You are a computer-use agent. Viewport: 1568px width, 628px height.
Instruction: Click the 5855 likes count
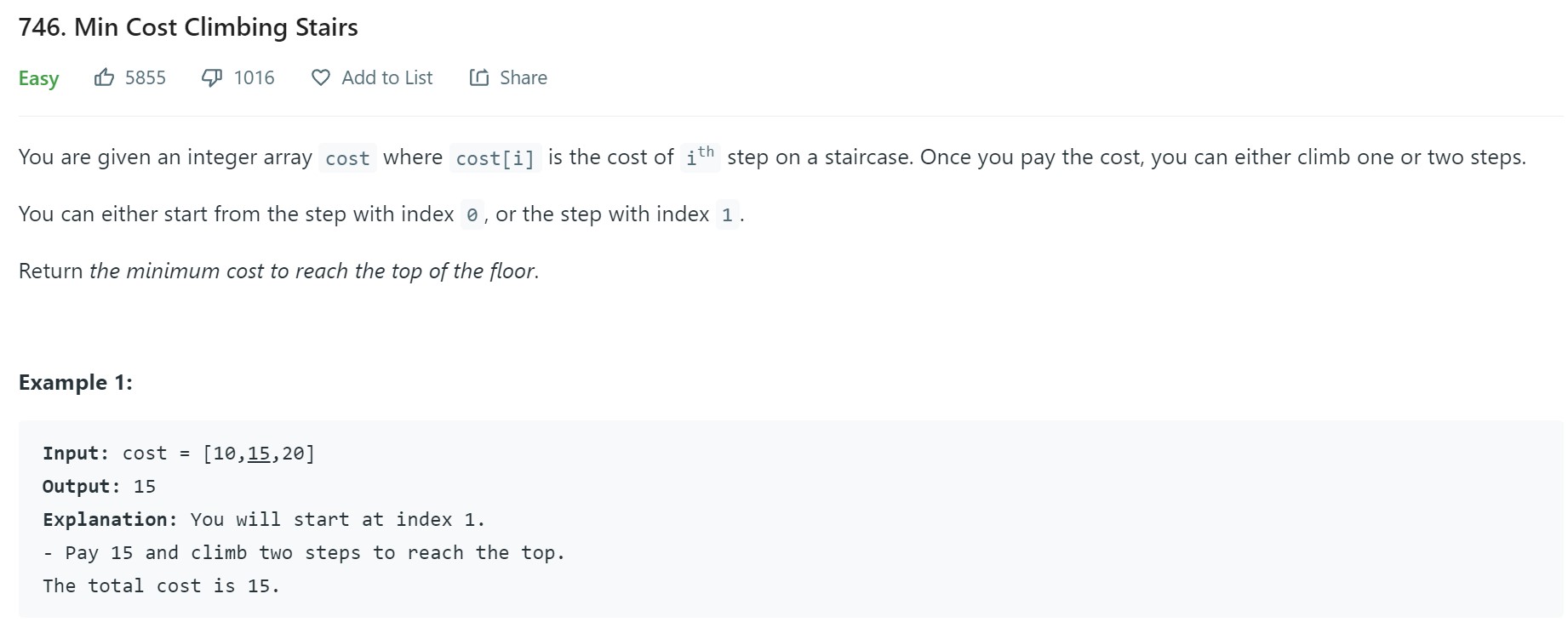[x=146, y=77]
